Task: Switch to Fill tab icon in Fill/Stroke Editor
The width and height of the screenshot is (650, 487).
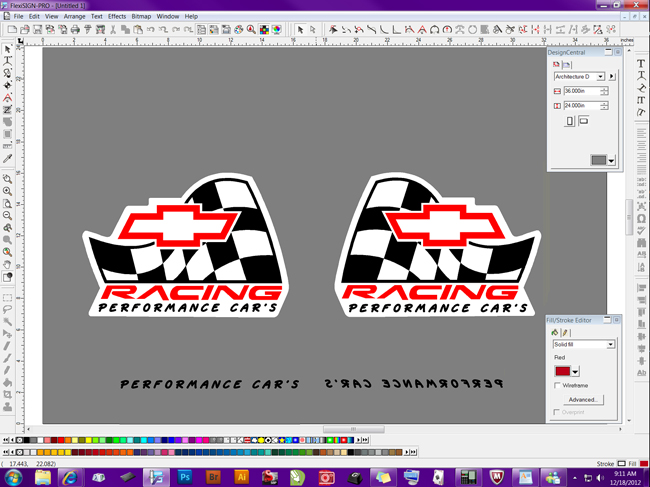Action: (555, 332)
